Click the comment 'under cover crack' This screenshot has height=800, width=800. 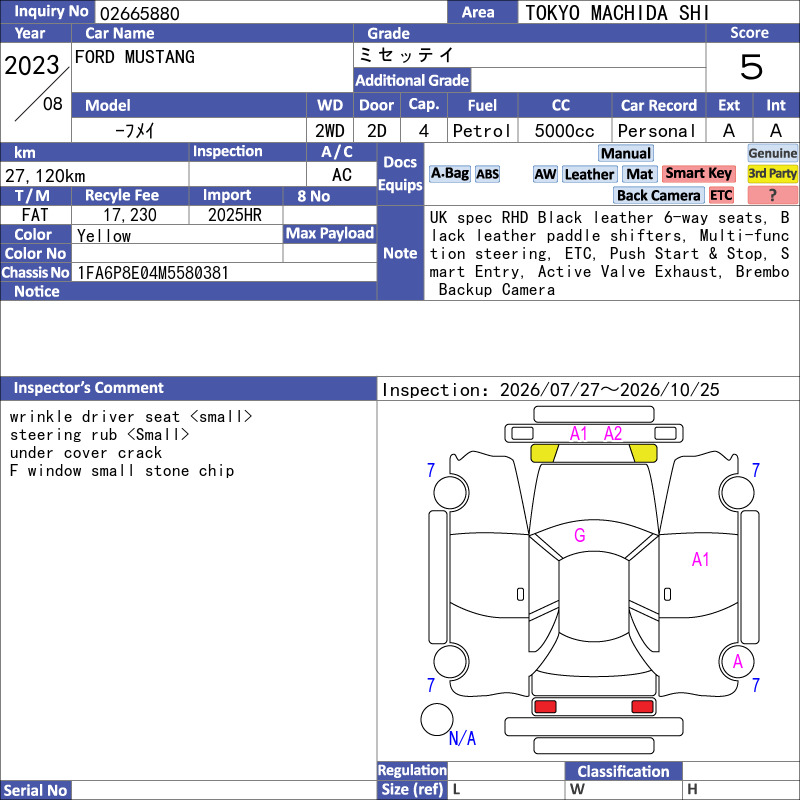86,453
